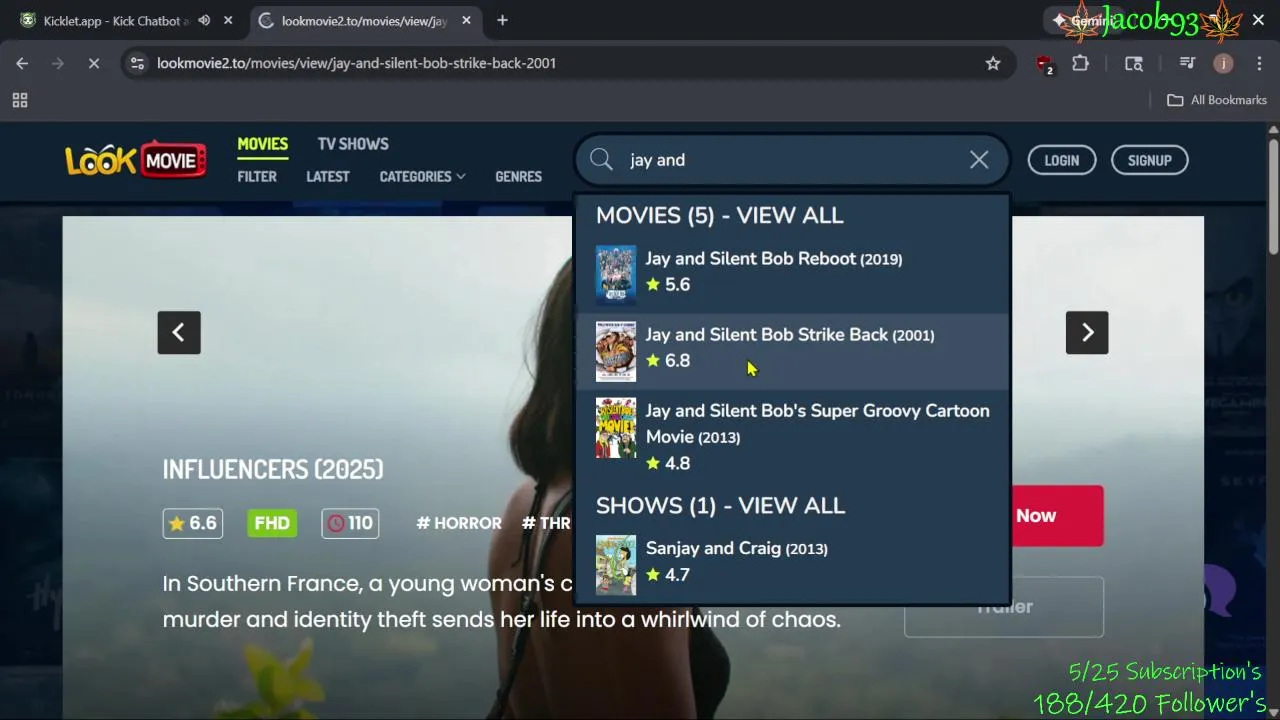Click the LOGIN button
This screenshot has height=720, width=1280.
pos(1062,160)
